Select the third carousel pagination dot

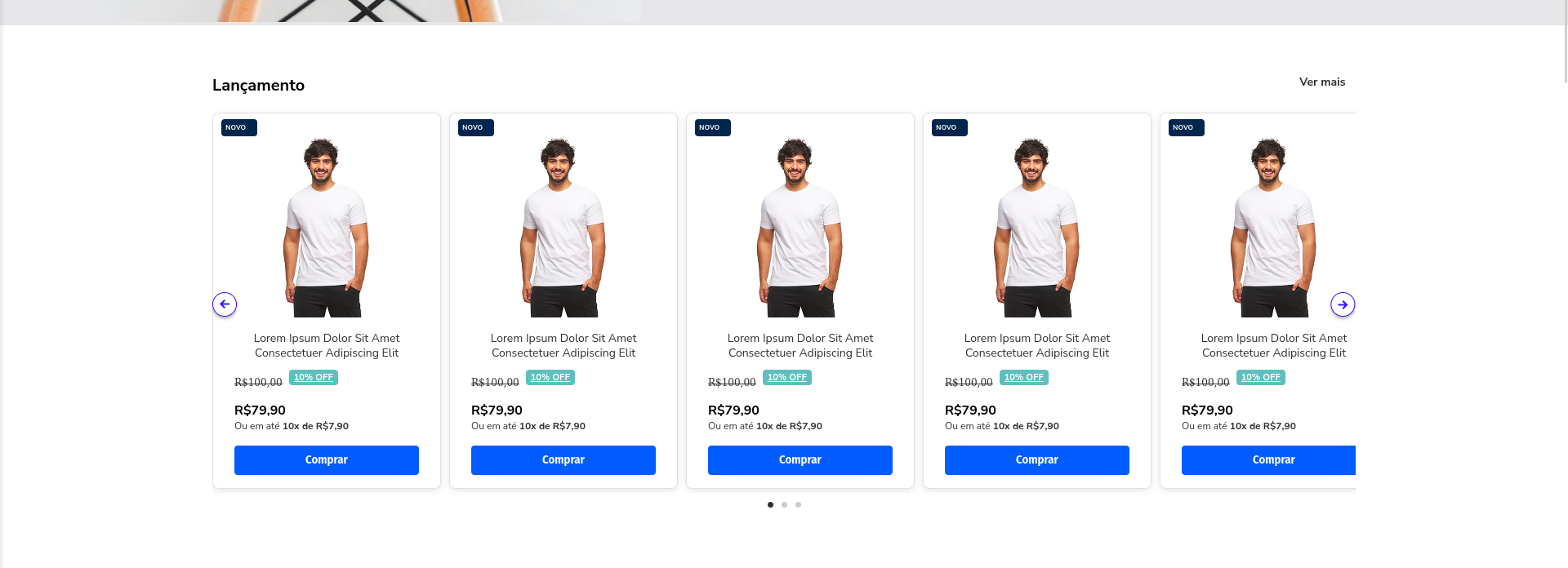798,504
